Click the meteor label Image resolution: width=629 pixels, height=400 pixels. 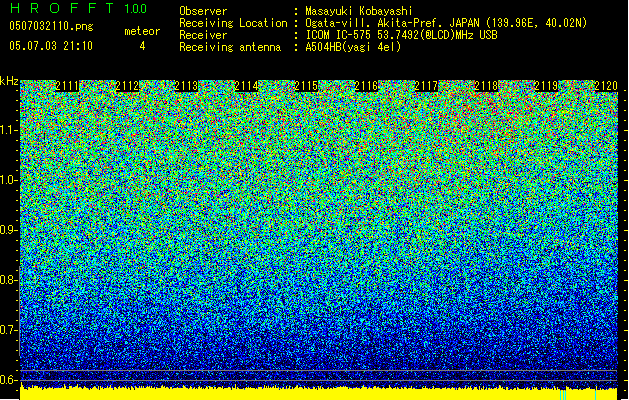tap(142, 31)
